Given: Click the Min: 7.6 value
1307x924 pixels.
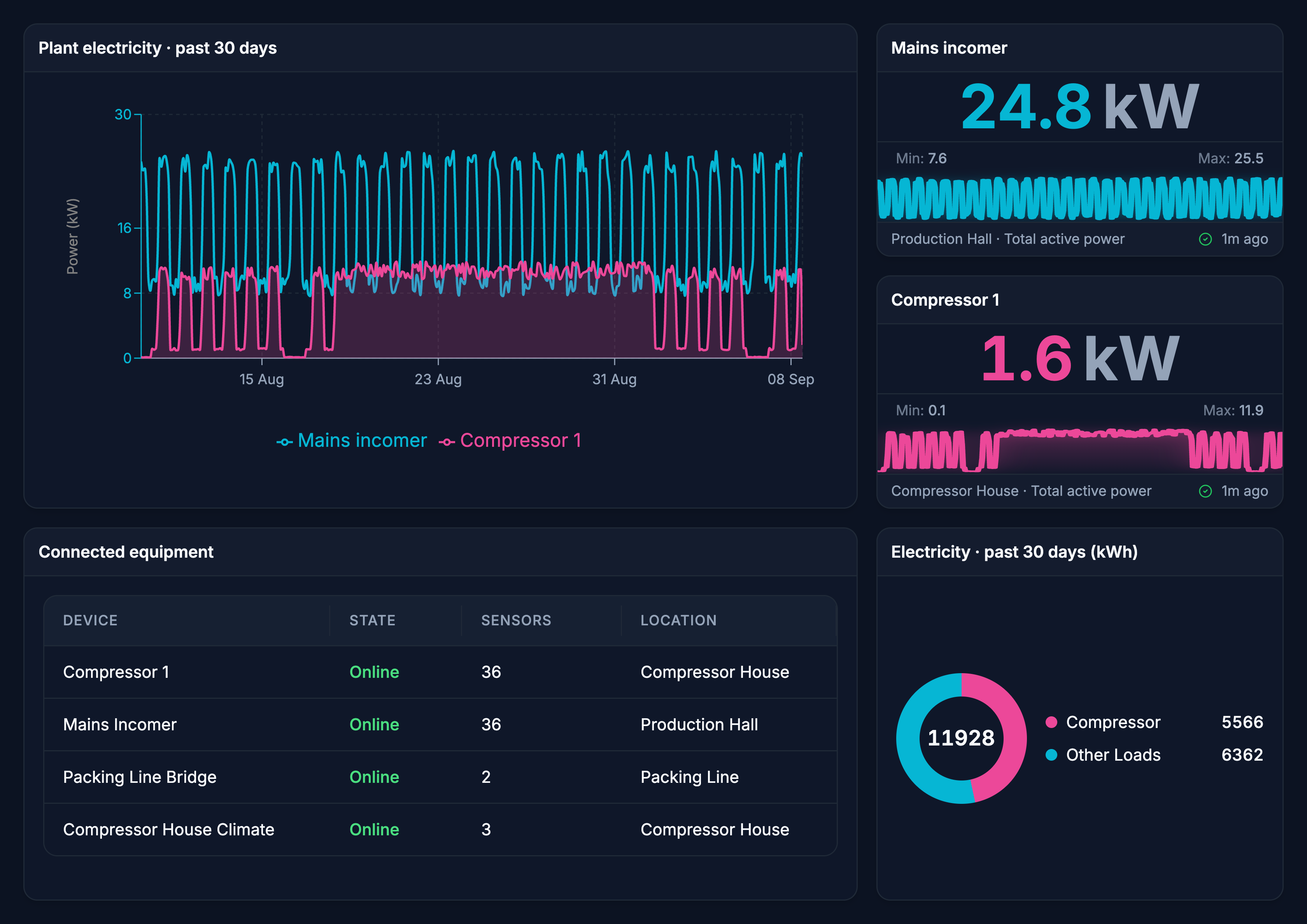Looking at the screenshot, I should tap(921, 158).
